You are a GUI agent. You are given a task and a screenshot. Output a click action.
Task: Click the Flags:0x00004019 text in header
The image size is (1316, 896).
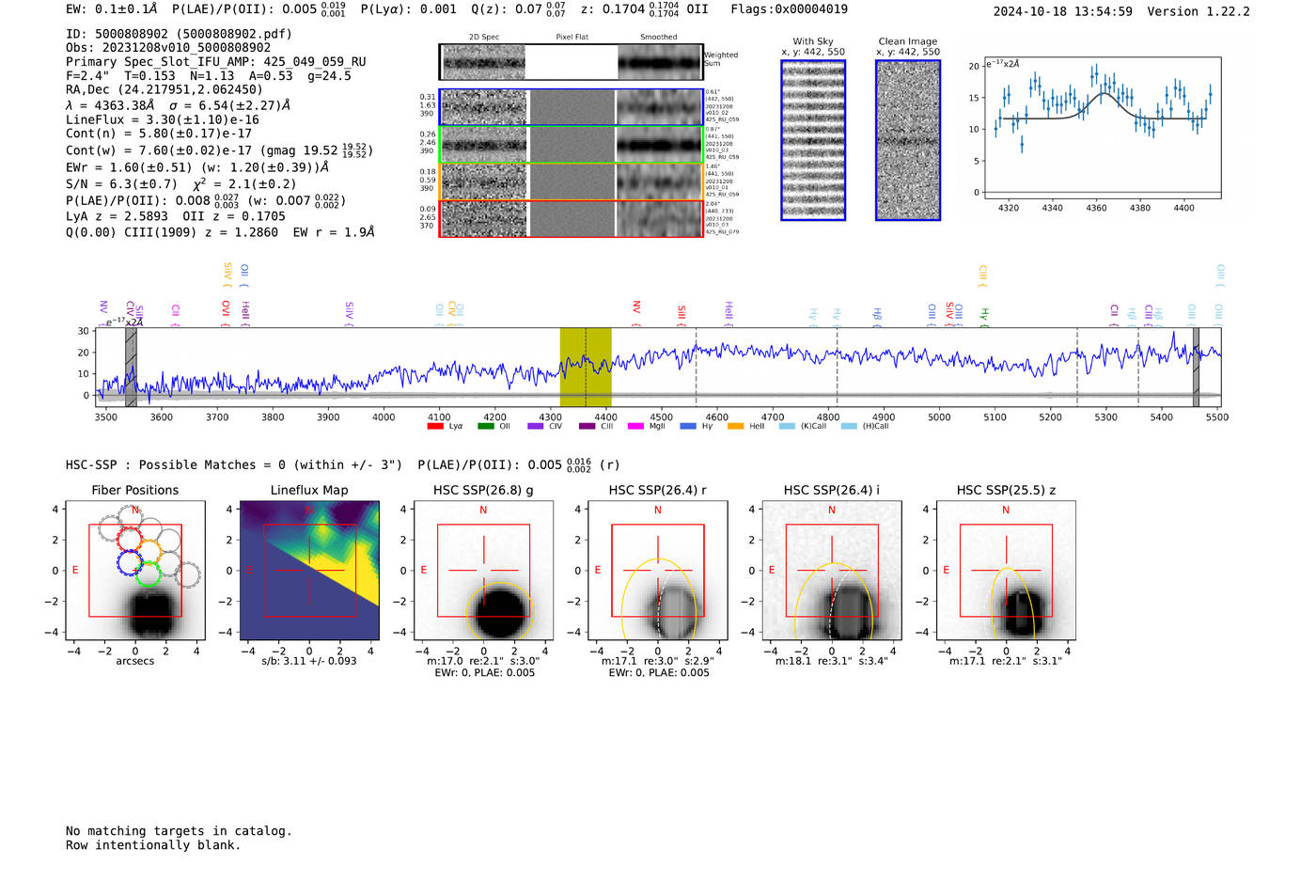click(x=789, y=9)
